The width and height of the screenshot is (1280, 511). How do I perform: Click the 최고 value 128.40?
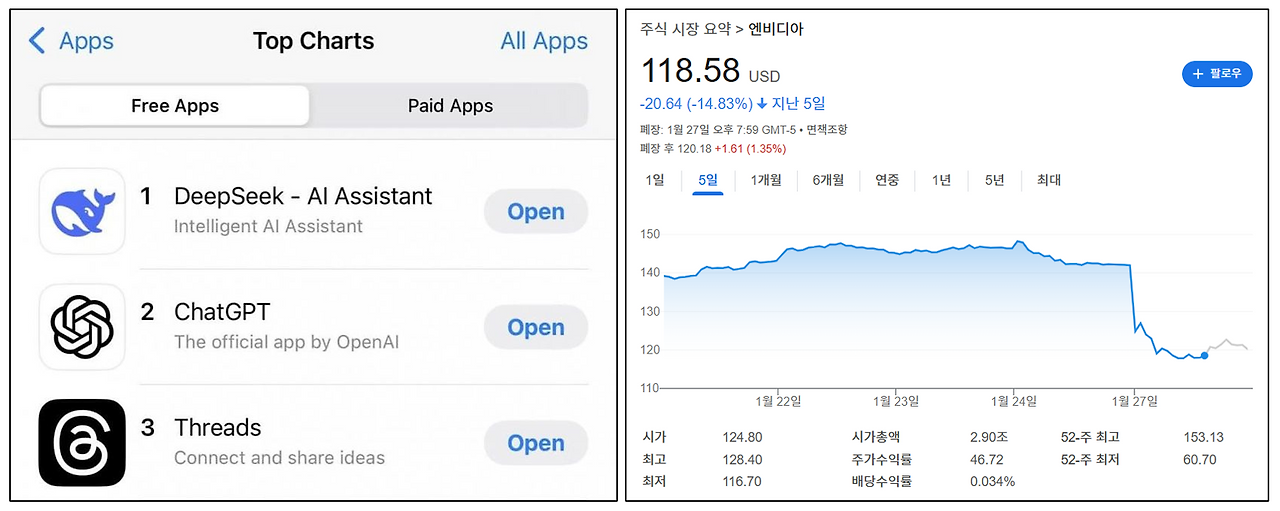pos(742,460)
